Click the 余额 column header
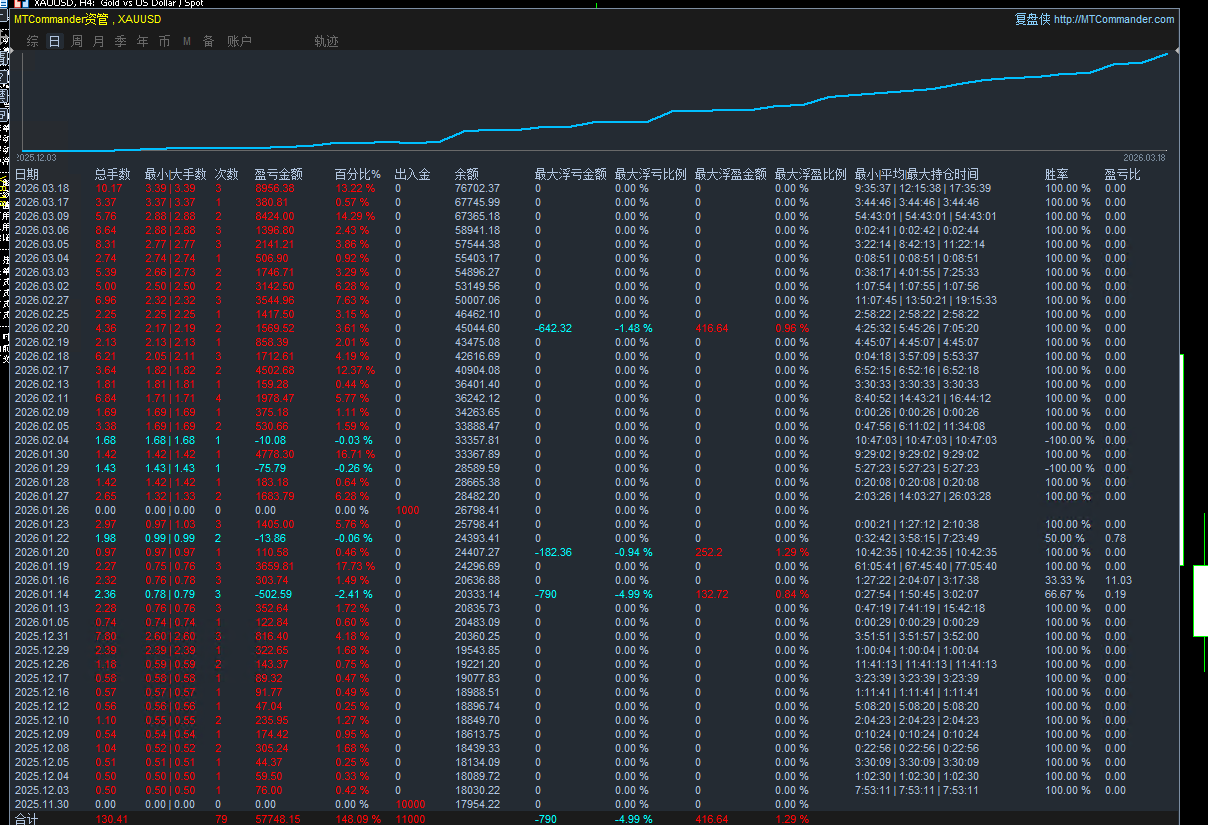The image size is (1208, 825). [x=467, y=174]
